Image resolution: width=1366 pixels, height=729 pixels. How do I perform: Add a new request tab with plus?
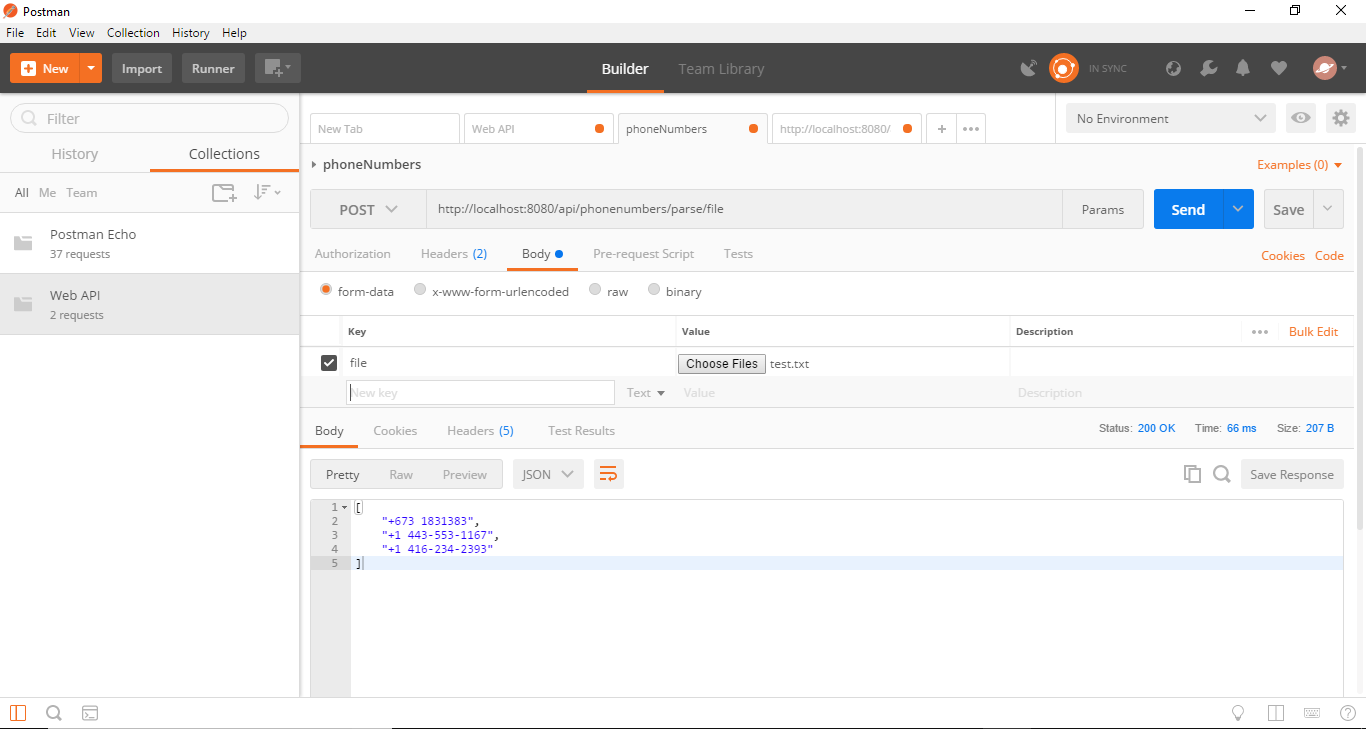coord(941,129)
